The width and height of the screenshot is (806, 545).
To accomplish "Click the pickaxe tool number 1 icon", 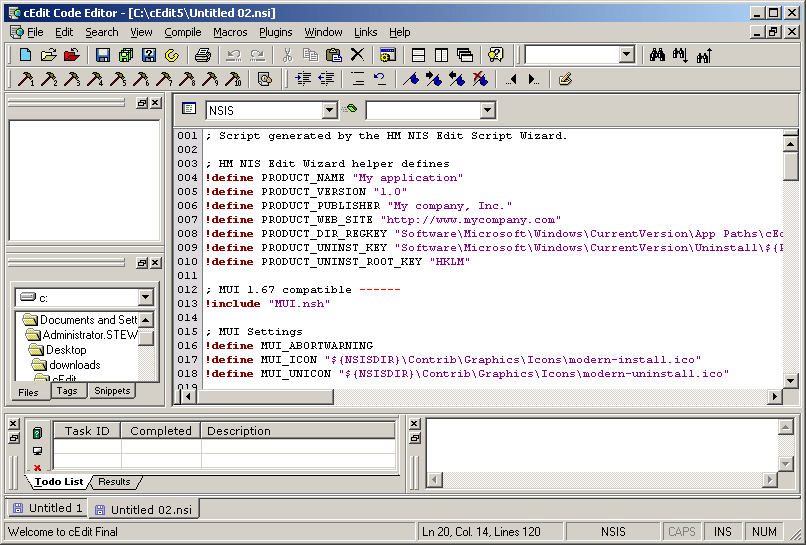I will point(26,79).
